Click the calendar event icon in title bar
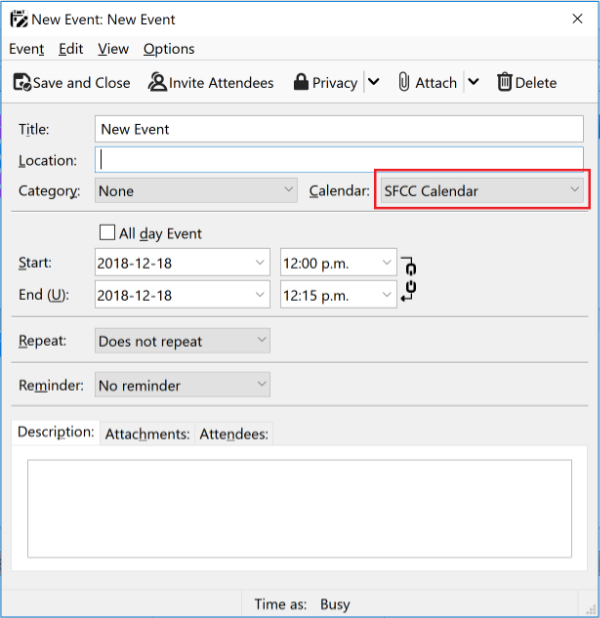Image resolution: width=600 pixels, height=618 pixels. (x=17, y=18)
